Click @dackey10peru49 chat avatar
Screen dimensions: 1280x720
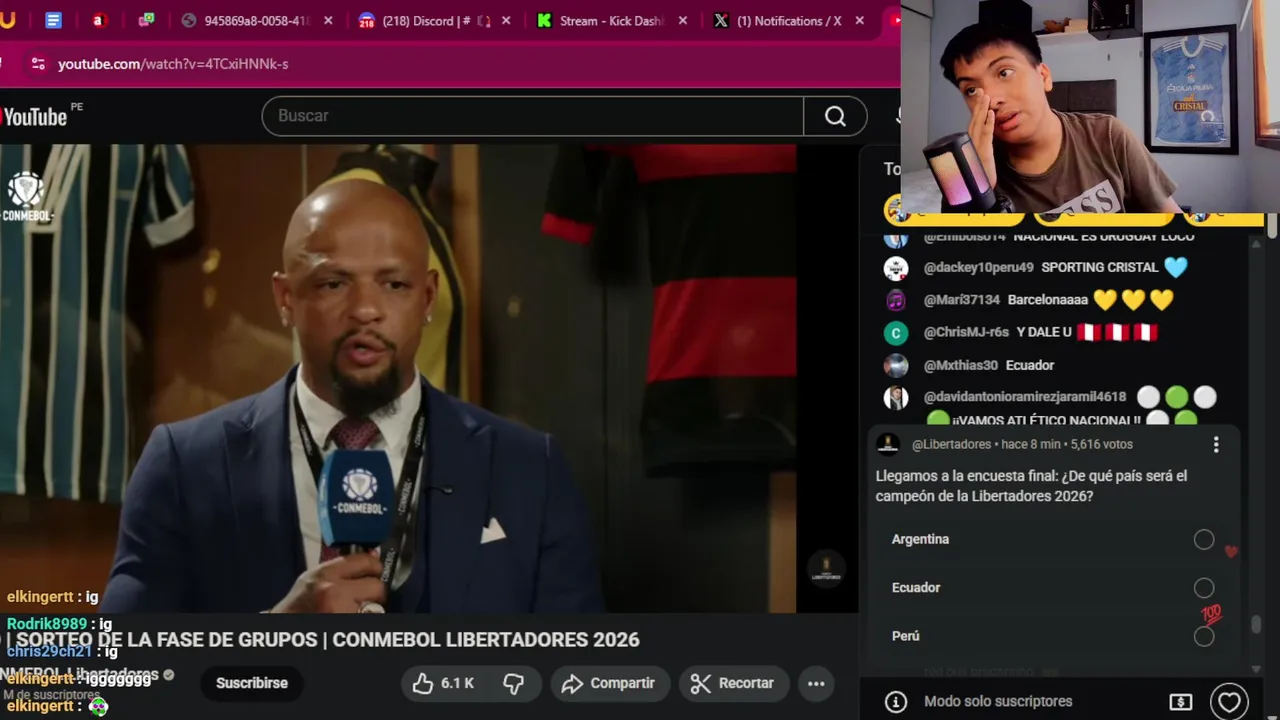point(896,268)
